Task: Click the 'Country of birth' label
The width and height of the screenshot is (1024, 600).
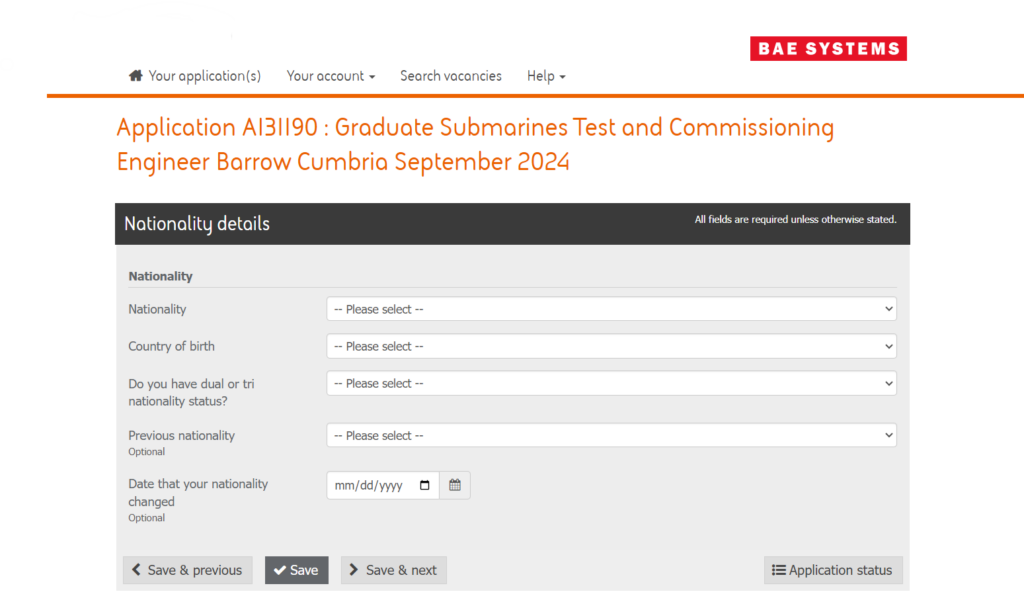Action: 171,346
